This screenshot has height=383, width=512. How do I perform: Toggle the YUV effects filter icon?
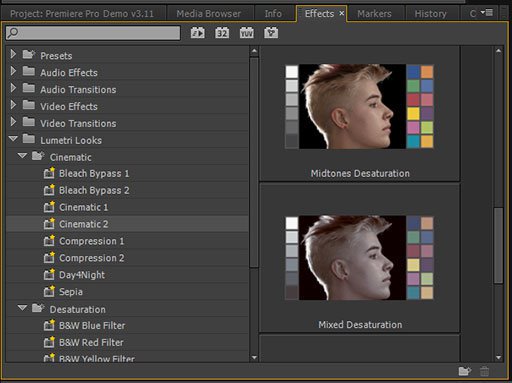click(246, 33)
